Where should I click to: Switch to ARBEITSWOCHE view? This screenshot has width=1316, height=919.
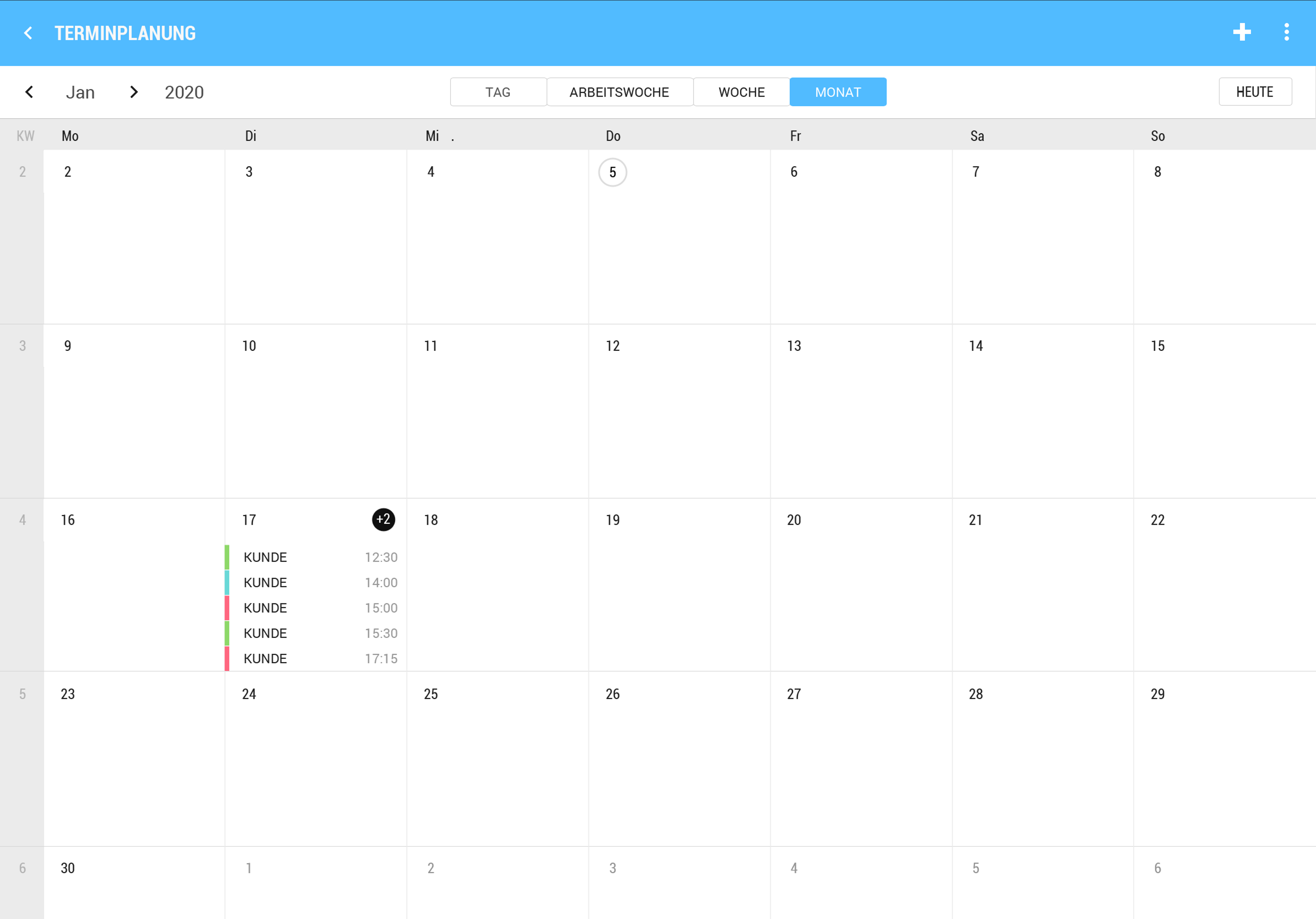pyautogui.click(x=620, y=92)
